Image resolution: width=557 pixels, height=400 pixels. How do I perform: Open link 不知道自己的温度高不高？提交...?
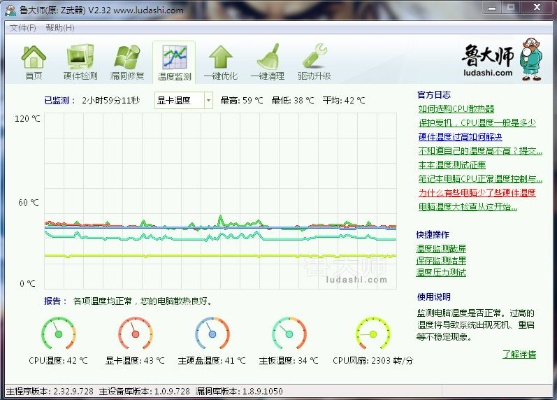point(480,151)
